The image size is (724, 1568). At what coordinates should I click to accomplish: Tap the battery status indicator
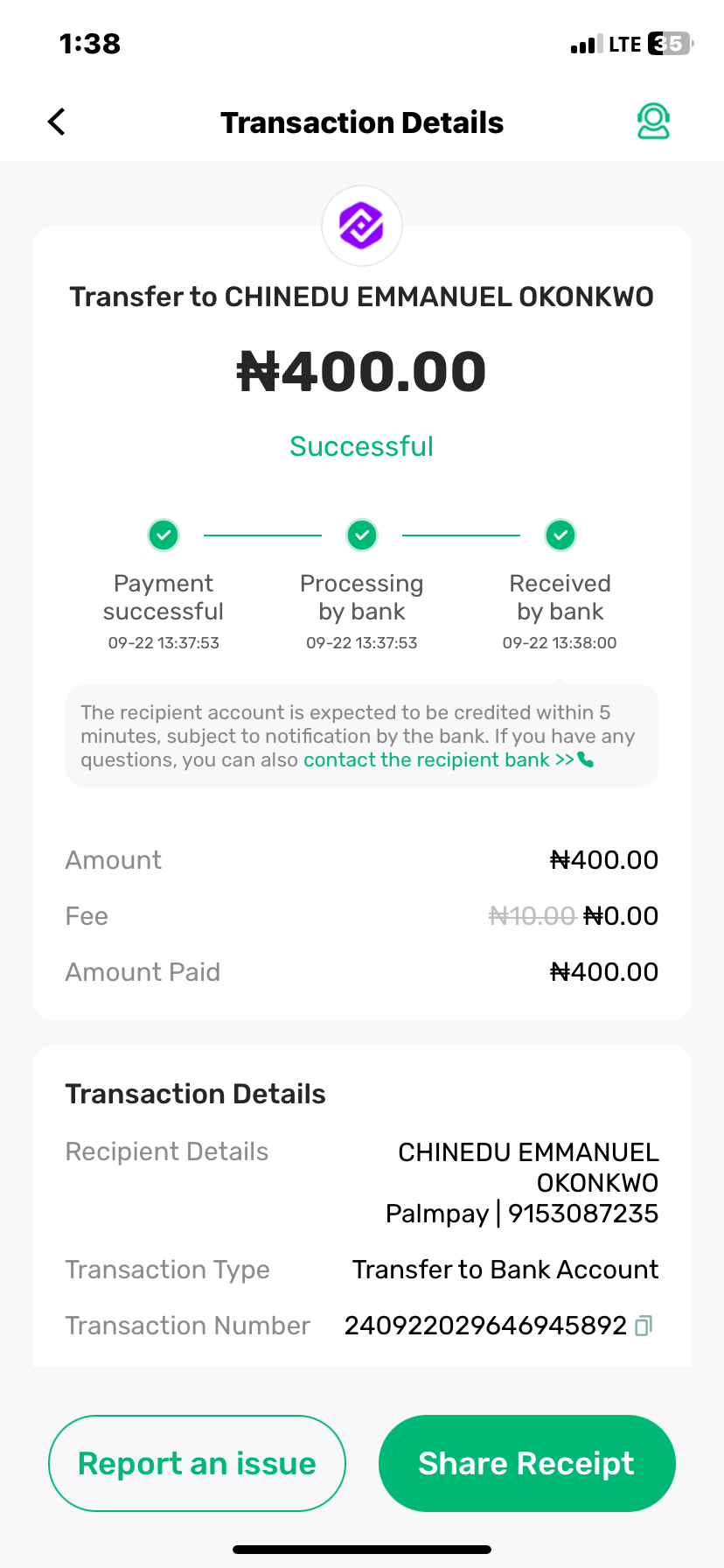(670, 44)
